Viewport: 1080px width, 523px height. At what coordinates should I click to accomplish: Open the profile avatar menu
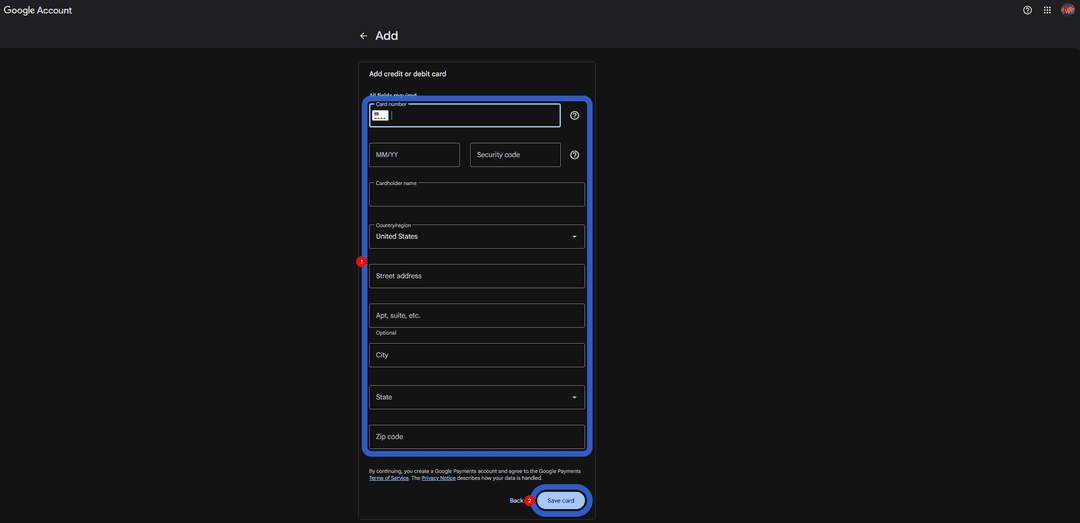point(1067,10)
